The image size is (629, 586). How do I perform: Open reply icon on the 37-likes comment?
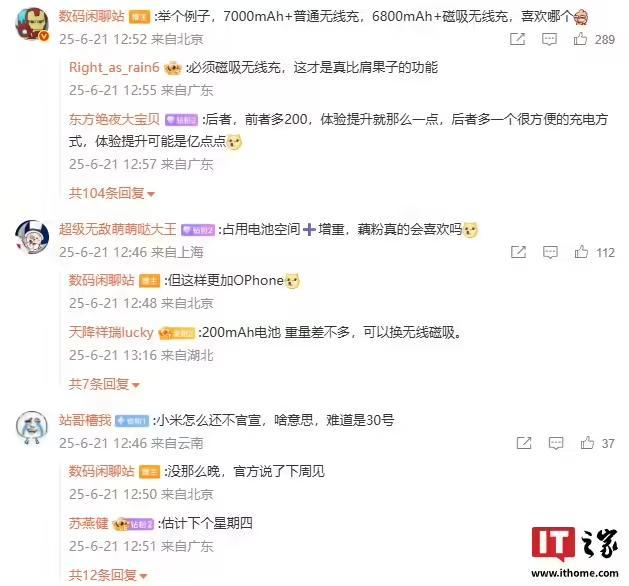[556, 443]
